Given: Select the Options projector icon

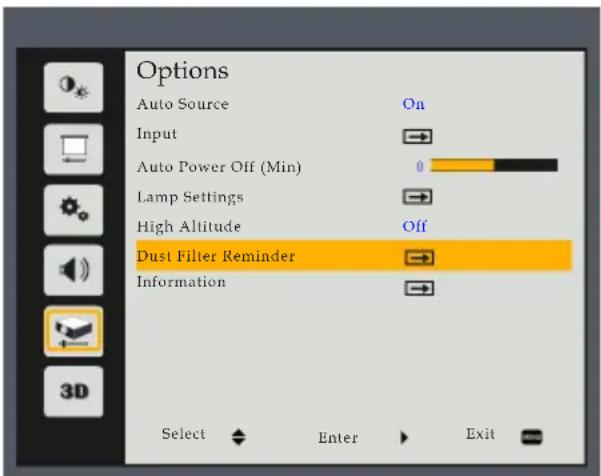Looking at the screenshot, I should pyautogui.click(x=73, y=332).
